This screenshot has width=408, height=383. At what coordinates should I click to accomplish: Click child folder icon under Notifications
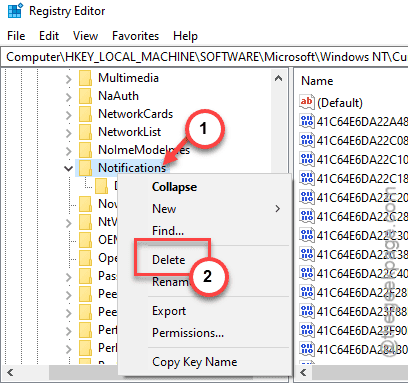click(x=101, y=186)
